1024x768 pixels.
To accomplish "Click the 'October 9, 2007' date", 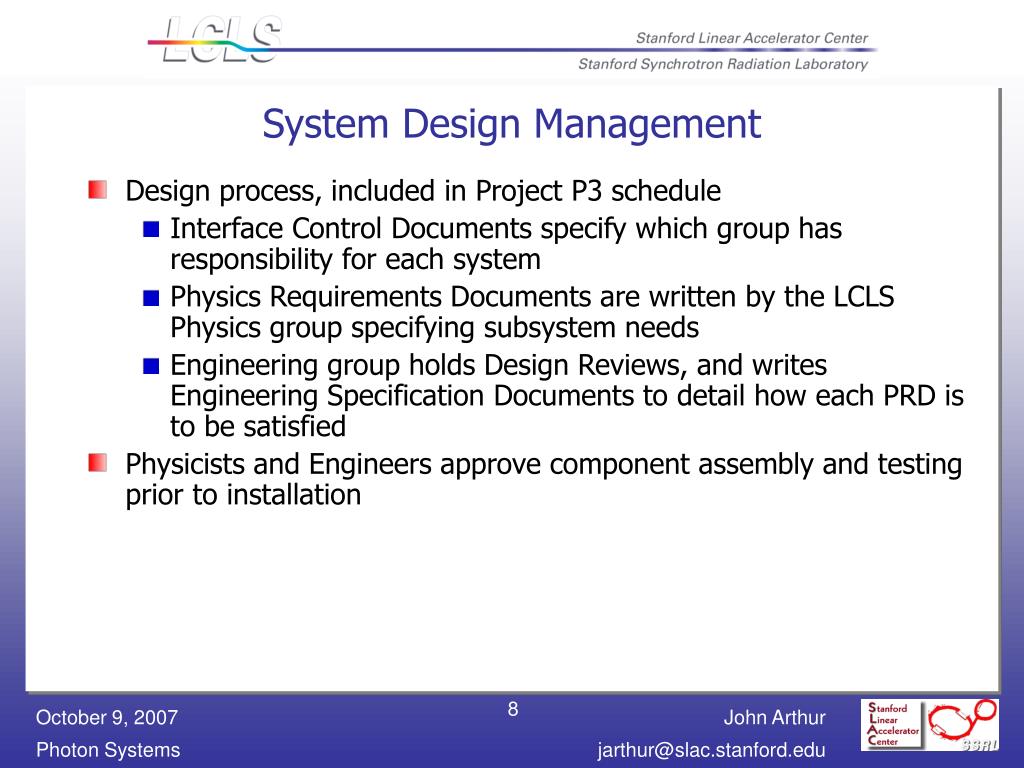I will pyautogui.click(x=106, y=717).
